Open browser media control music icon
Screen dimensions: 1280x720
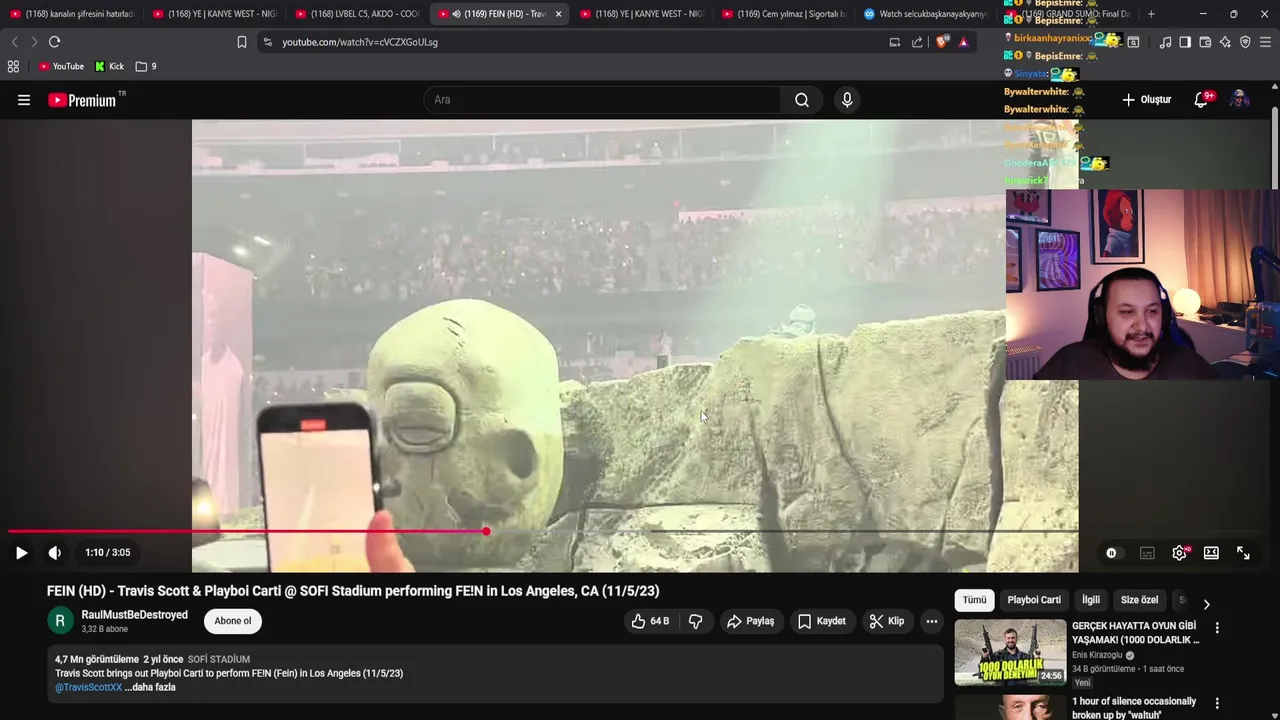pyautogui.click(x=1165, y=42)
